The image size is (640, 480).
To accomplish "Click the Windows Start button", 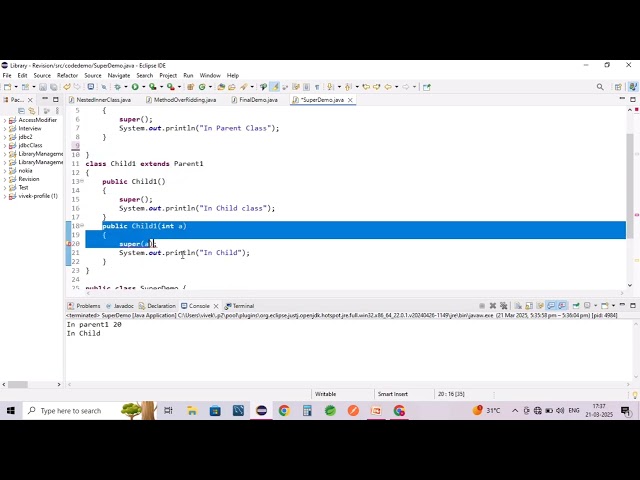I will pos(11,411).
